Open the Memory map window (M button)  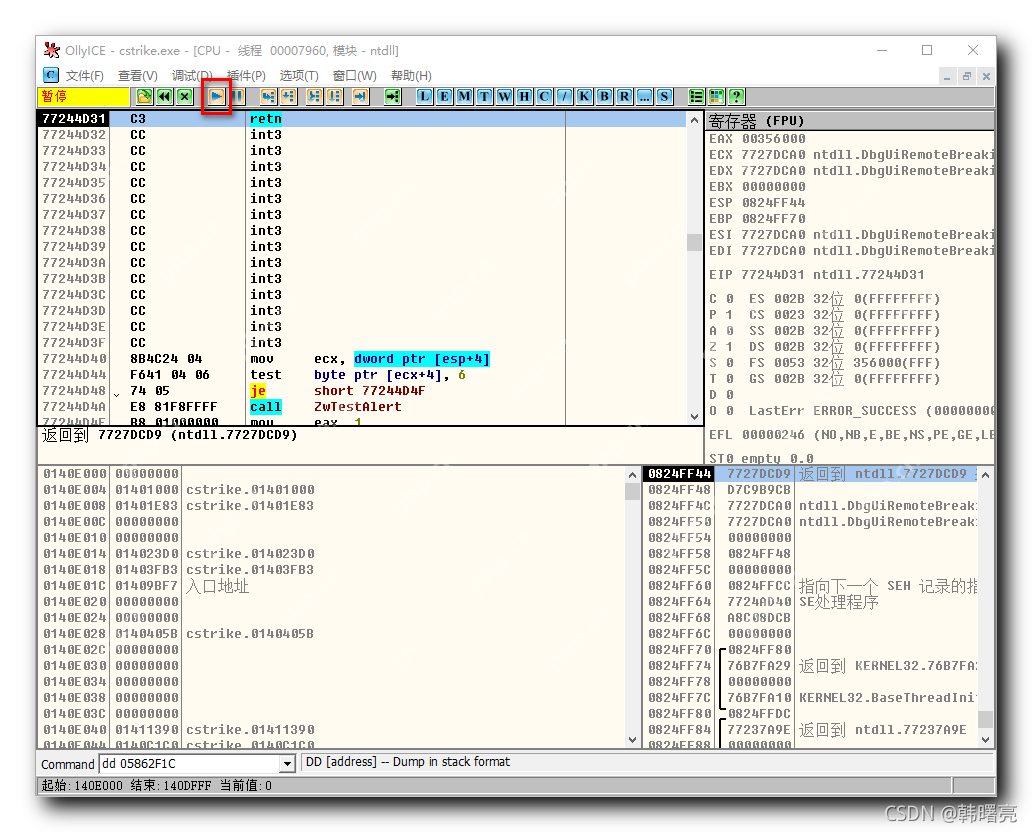coord(464,97)
